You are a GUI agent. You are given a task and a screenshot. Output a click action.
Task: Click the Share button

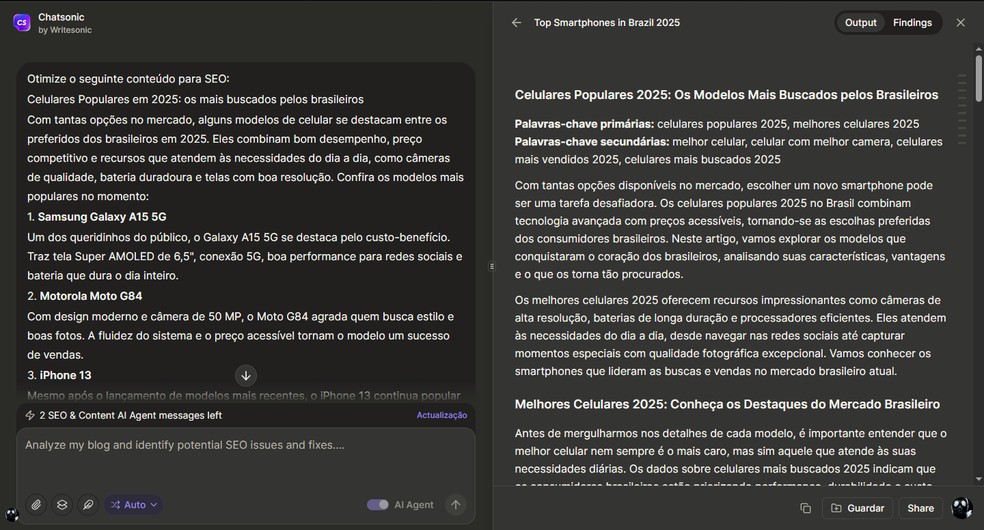point(921,508)
